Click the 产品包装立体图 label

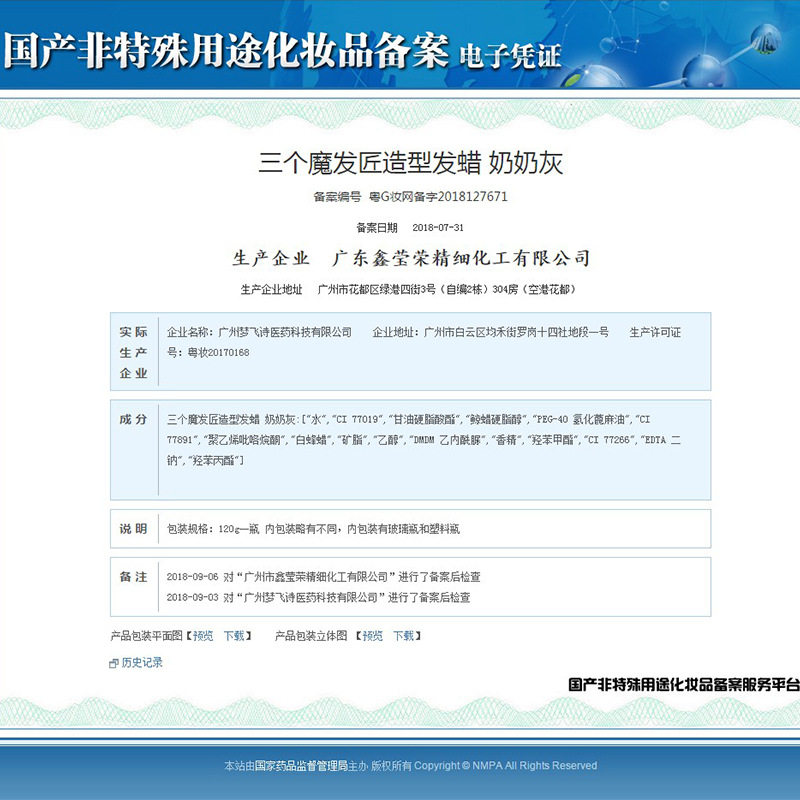311,636
